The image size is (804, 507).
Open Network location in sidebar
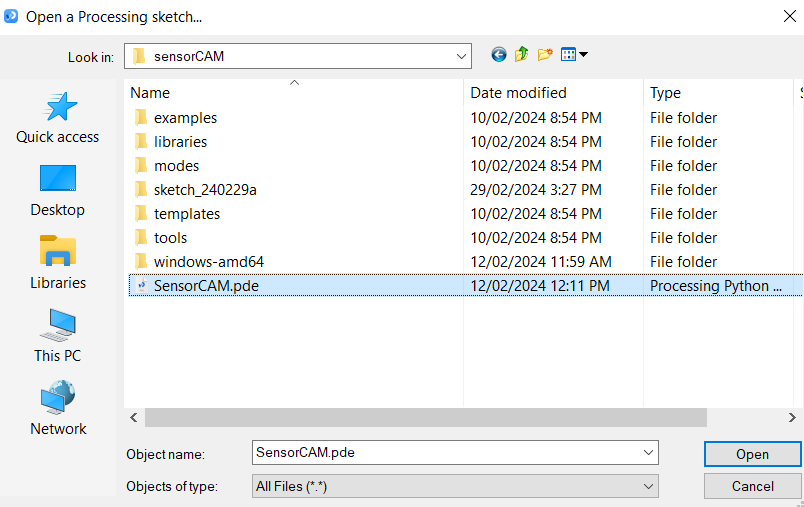(x=58, y=408)
